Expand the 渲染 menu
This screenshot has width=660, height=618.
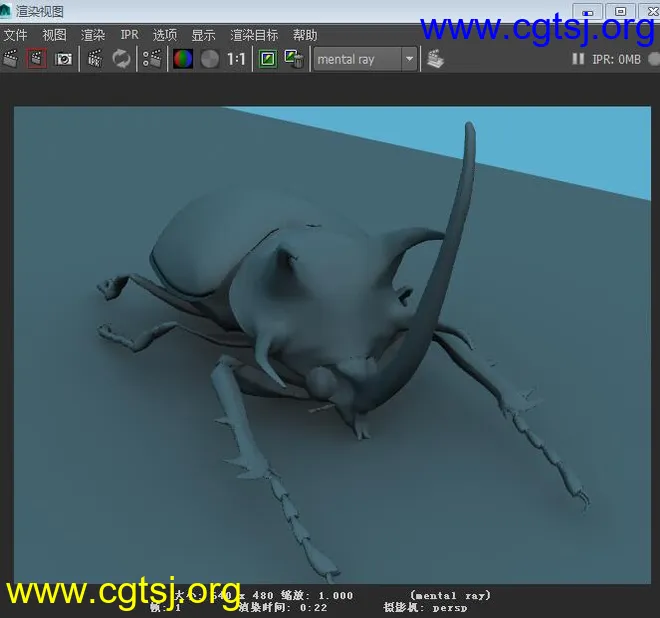[93, 35]
